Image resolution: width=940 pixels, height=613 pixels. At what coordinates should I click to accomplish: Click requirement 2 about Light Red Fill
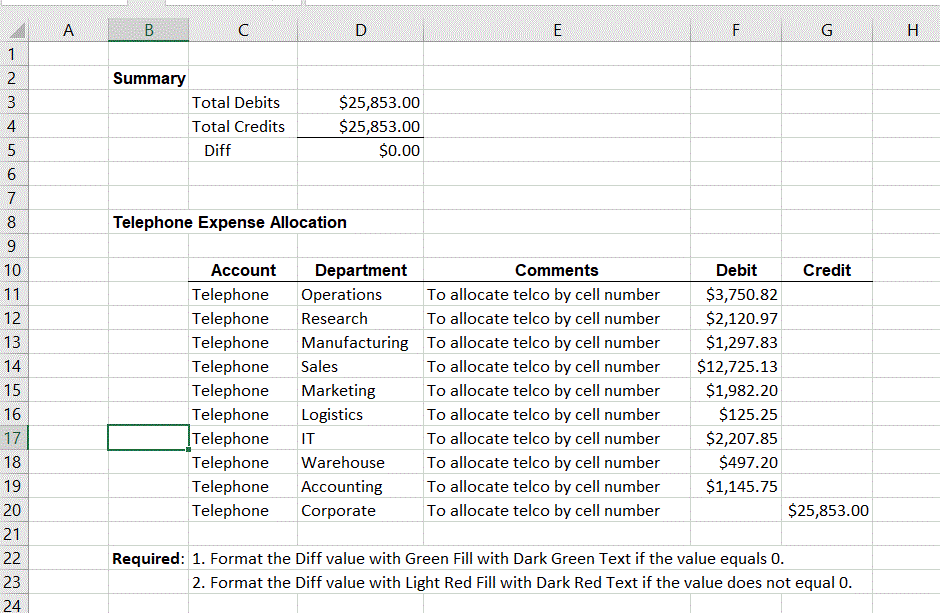(522, 582)
